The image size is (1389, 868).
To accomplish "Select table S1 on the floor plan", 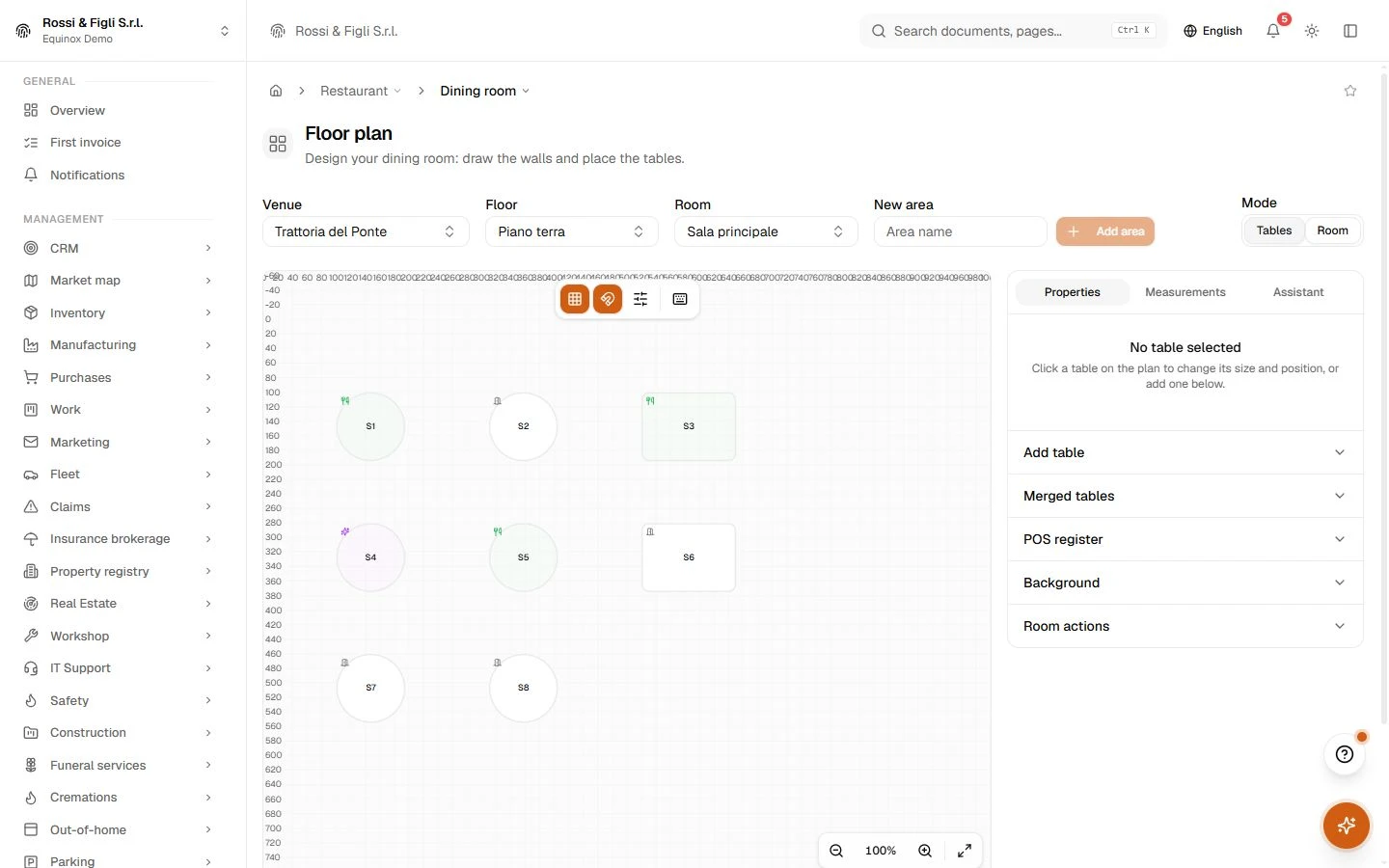I will (x=370, y=426).
